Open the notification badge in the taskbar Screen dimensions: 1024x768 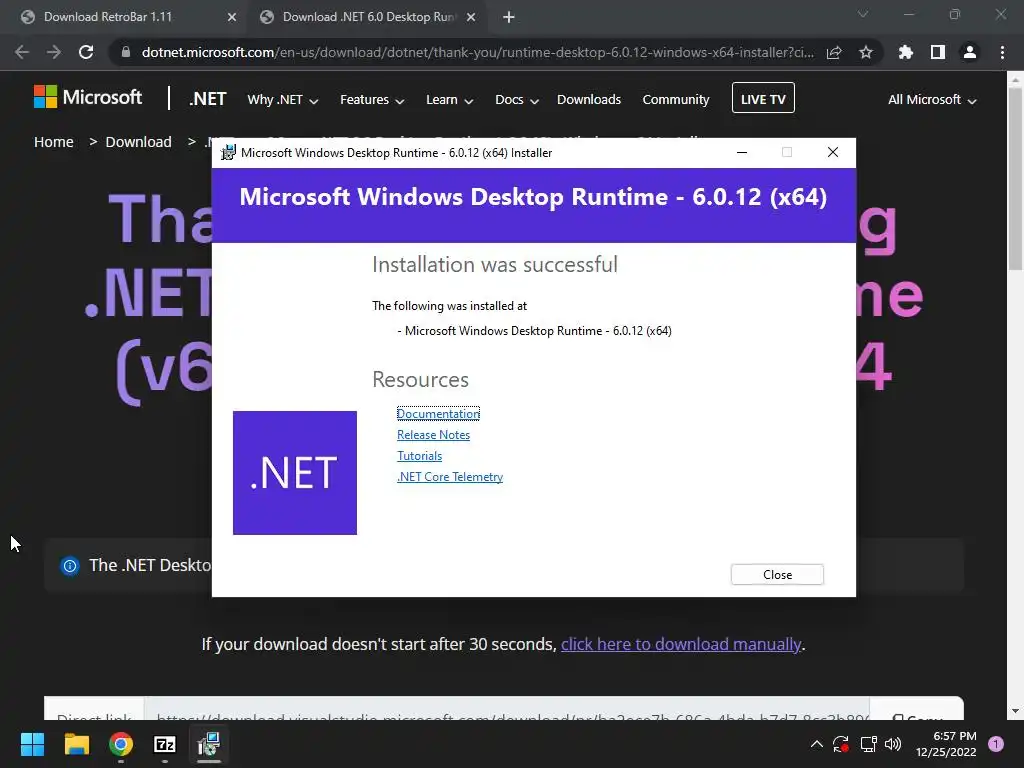996,744
